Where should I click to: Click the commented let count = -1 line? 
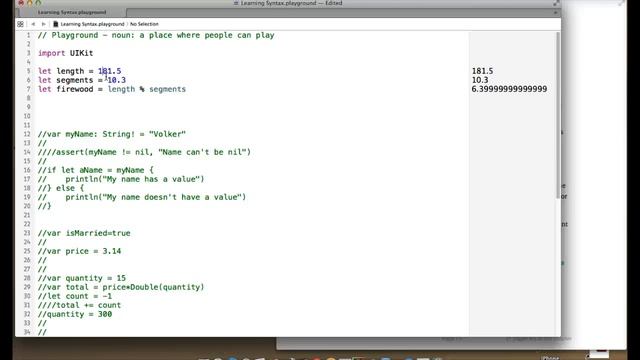coord(75,296)
